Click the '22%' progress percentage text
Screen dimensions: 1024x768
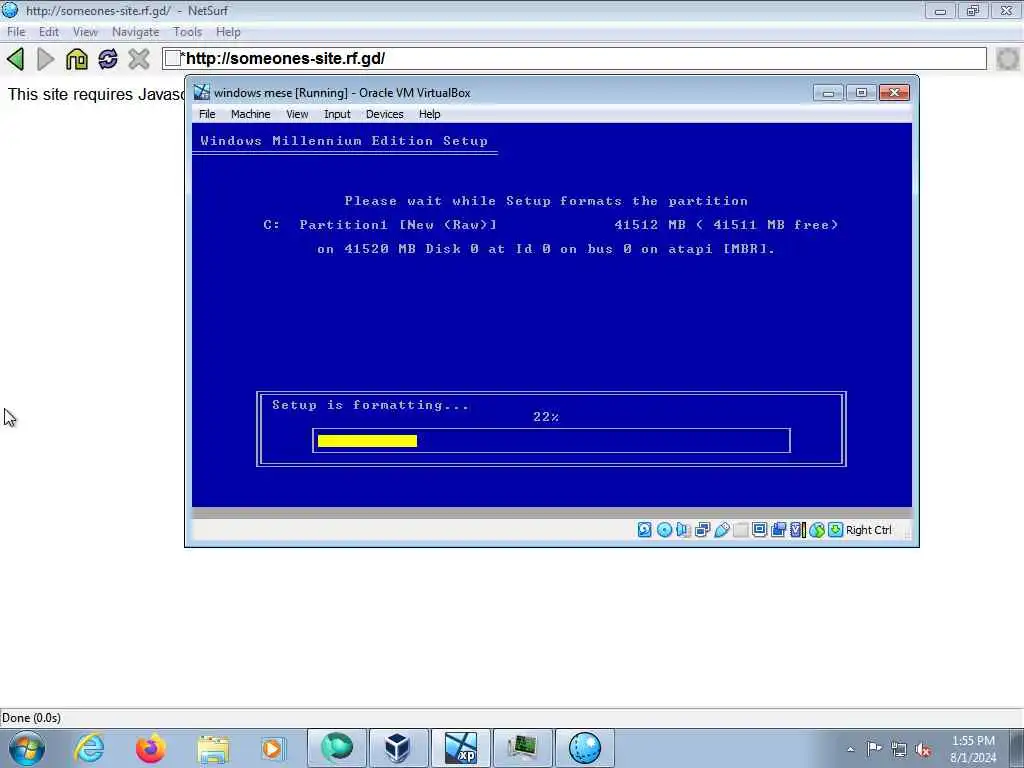(546, 417)
